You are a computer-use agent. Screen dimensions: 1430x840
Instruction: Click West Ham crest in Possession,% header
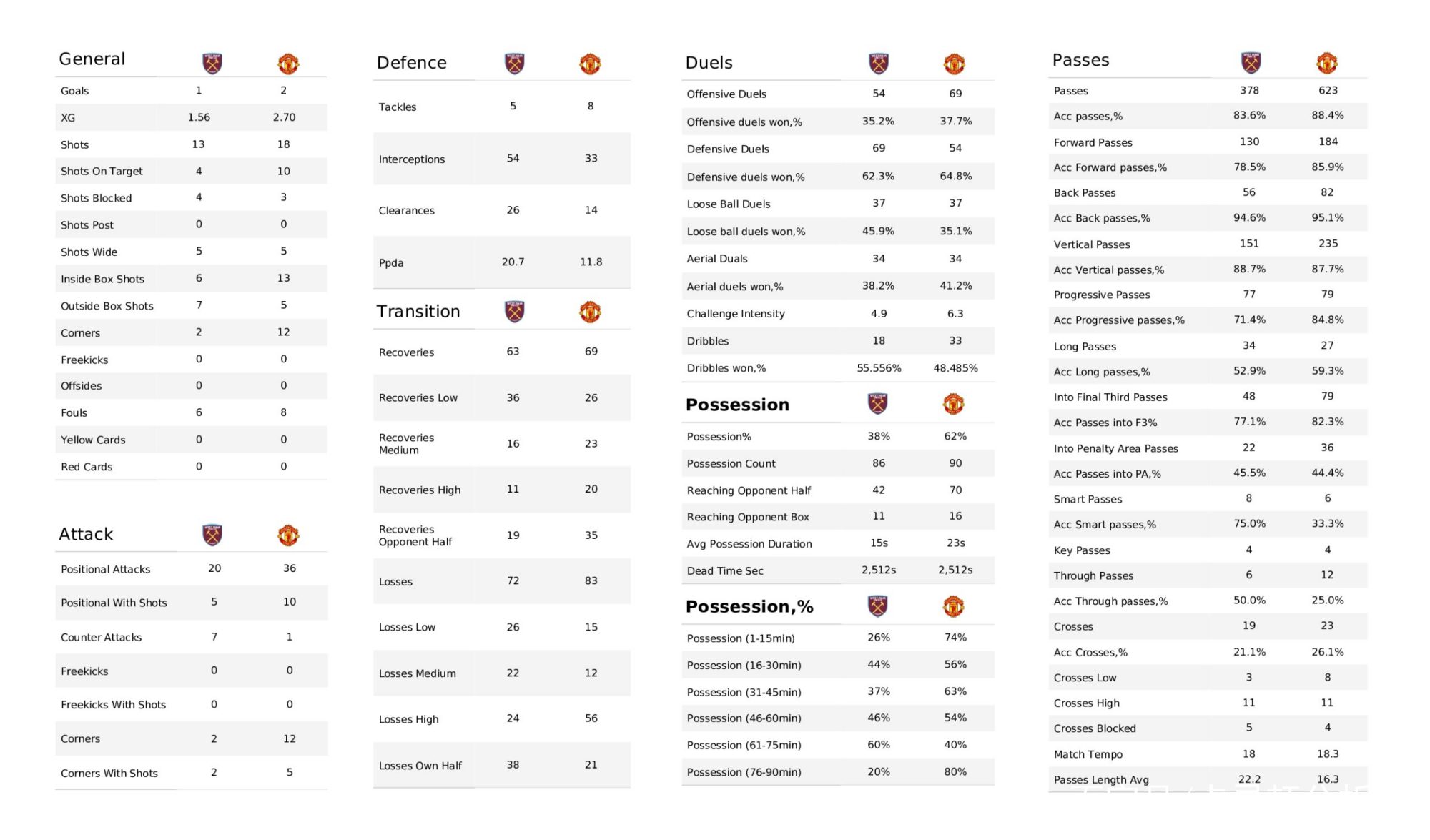click(877, 606)
